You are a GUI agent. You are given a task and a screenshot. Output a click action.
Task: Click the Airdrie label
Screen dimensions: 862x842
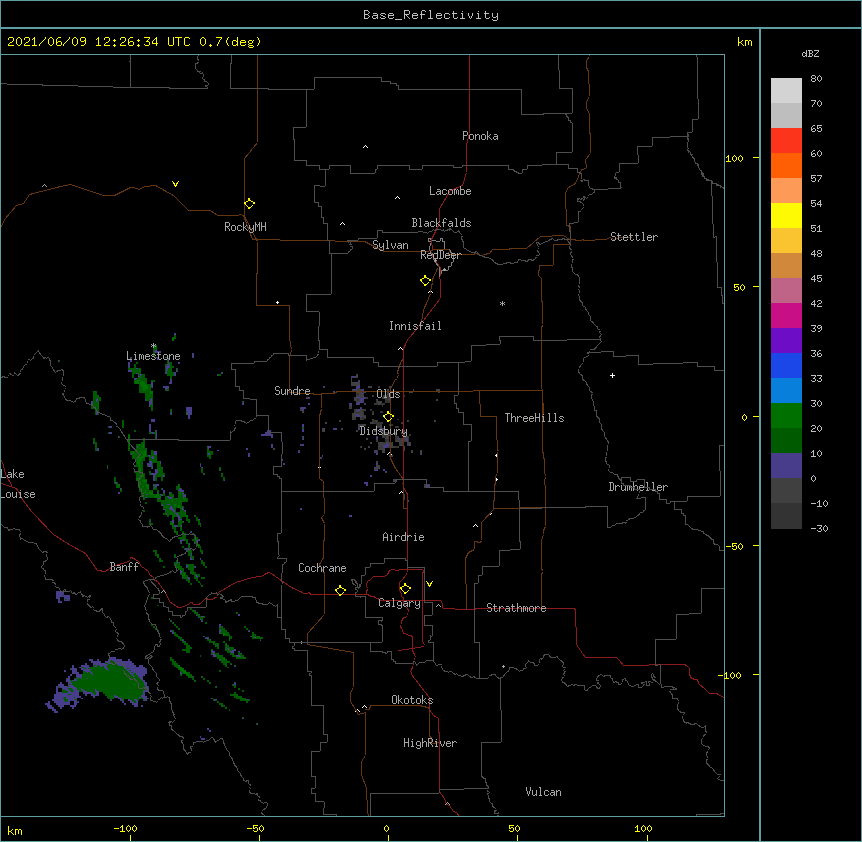404,537
